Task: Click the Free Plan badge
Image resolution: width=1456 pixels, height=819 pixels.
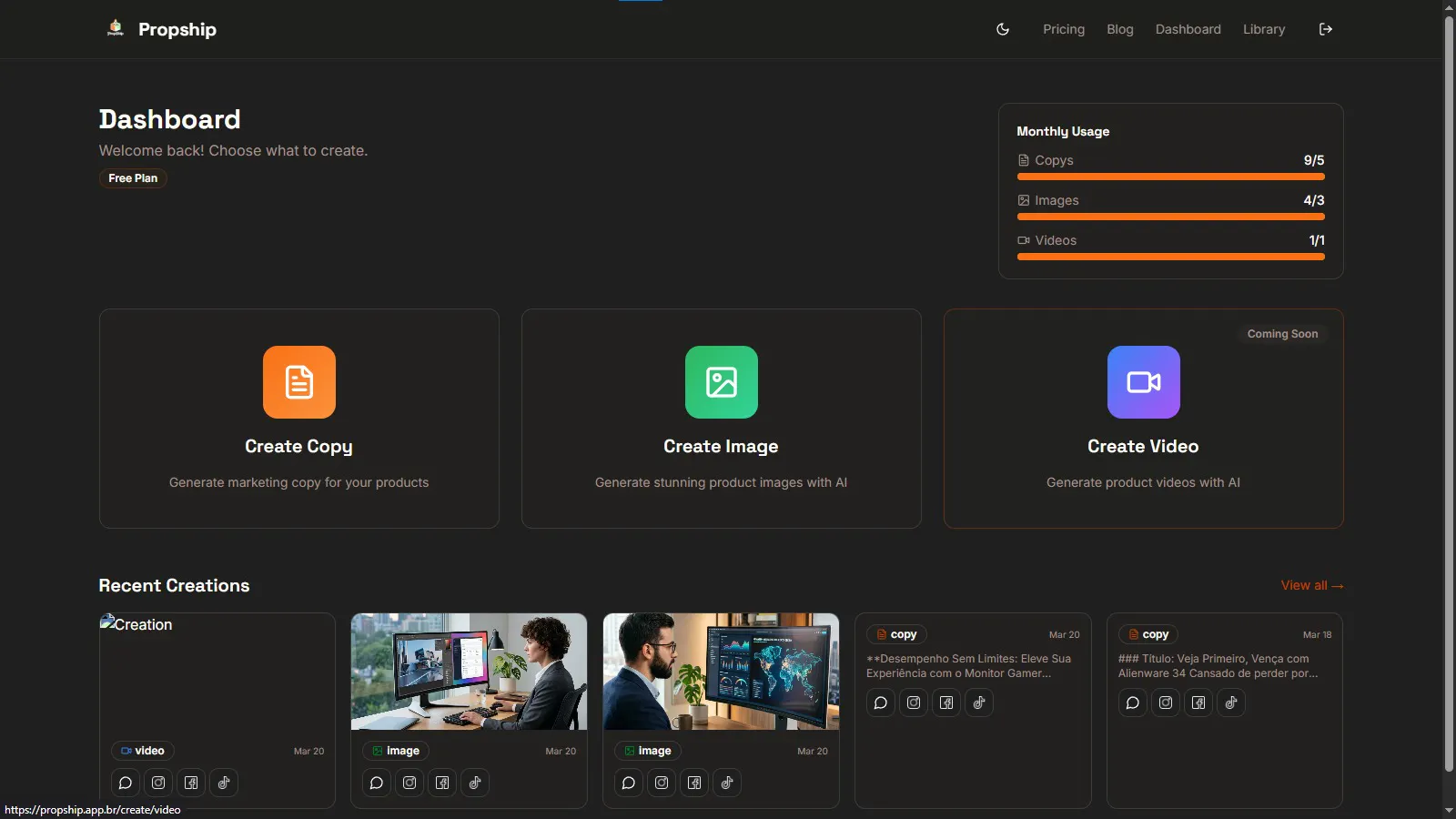Action: pos(133,178)
